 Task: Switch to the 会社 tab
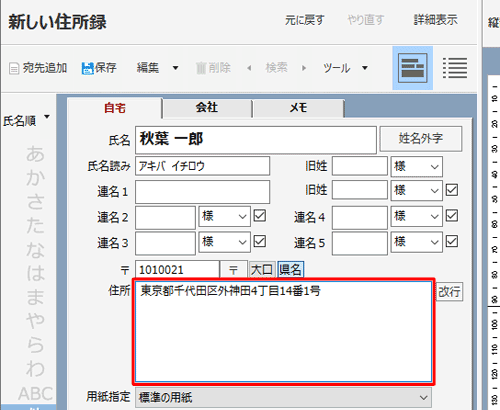coord(207,108)
